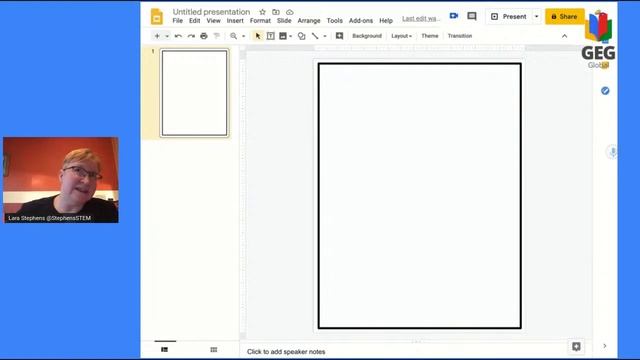Open the View menu
The image size is (640, 360).
pos(213,20)
